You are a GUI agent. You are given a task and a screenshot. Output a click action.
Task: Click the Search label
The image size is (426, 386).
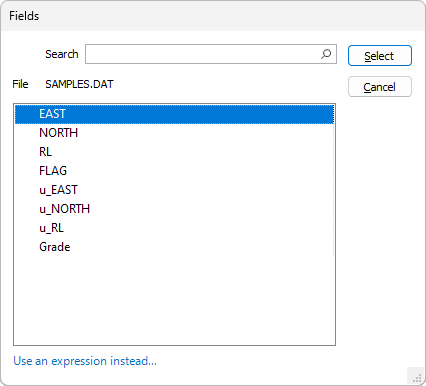coord(62,54)
